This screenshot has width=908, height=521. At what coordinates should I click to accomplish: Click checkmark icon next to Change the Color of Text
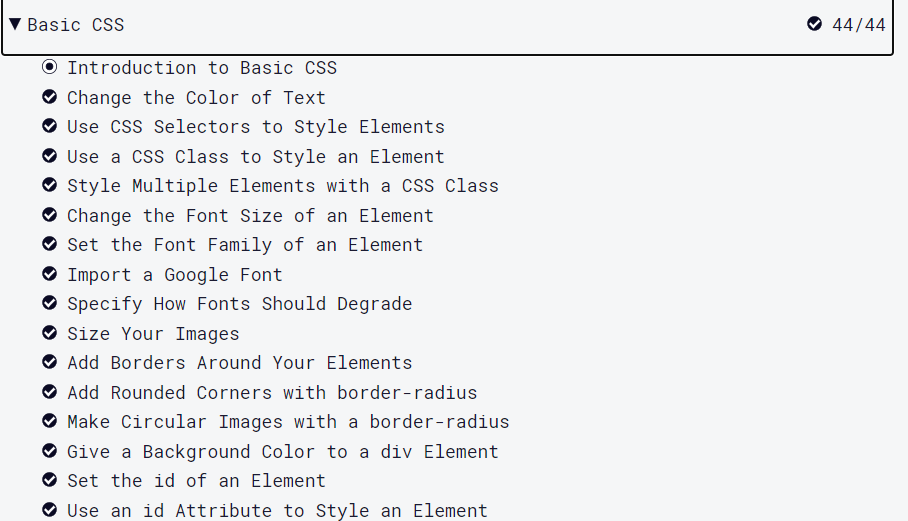click(x=50, y=97)
